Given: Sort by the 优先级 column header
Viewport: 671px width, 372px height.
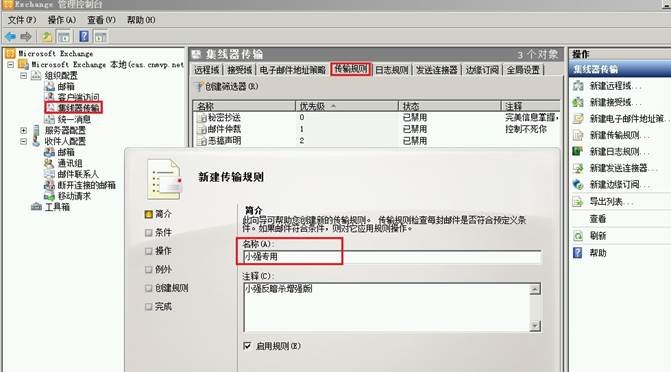Looking at the screenshot, I should pyautogui.click(x=347, y=106).
